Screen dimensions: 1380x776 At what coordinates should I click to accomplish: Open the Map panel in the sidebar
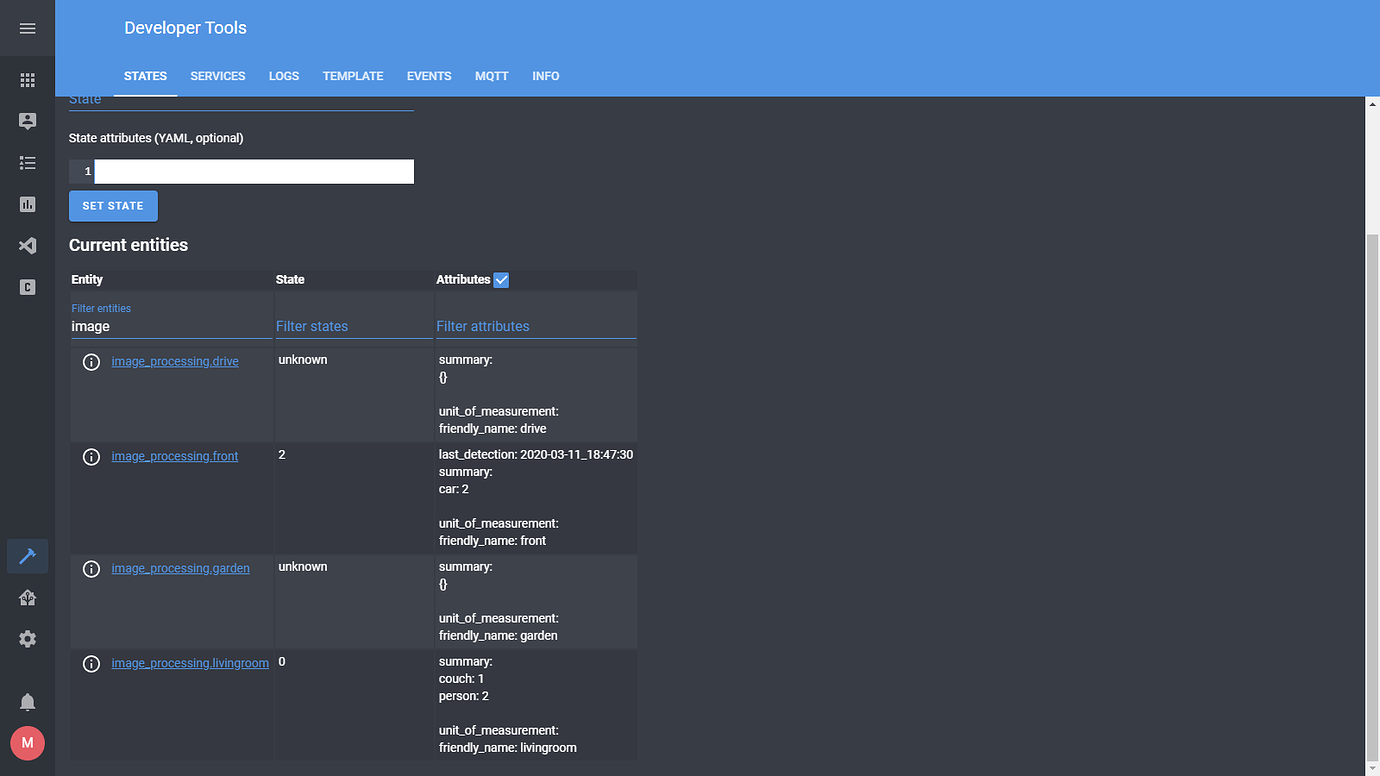(x=27, y=121)
